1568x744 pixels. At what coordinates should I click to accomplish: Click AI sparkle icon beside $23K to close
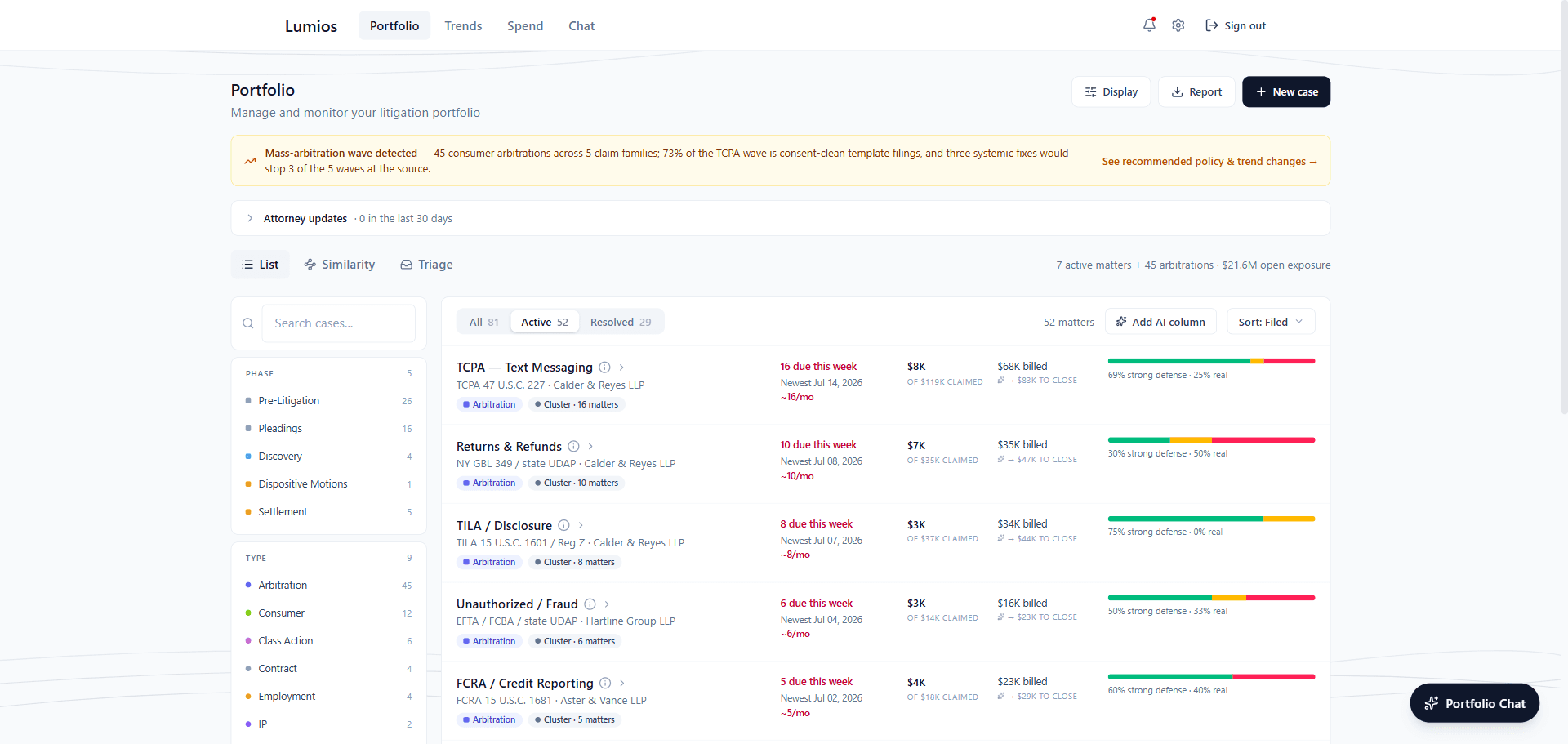pos(1001,617)
